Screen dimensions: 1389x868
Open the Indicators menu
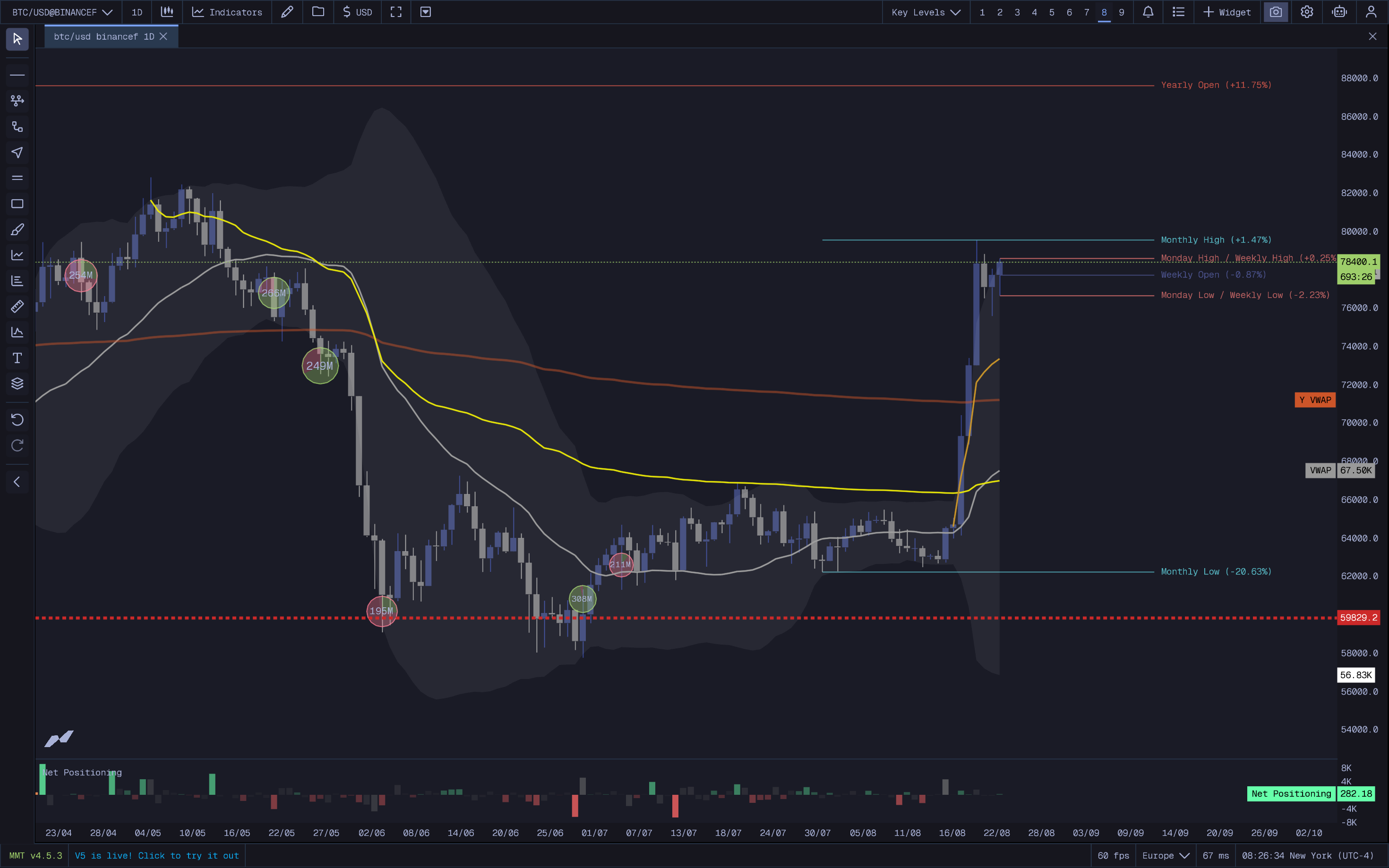(227, 12)
